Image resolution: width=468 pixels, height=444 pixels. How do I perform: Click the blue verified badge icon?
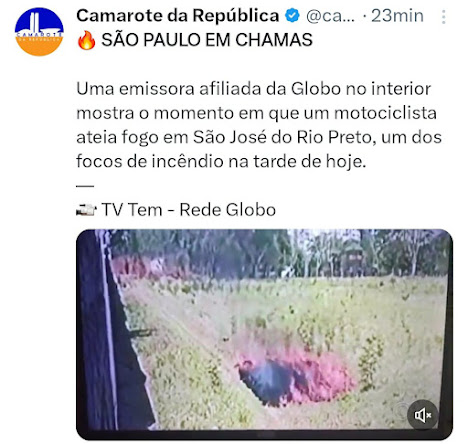[292, 16]
